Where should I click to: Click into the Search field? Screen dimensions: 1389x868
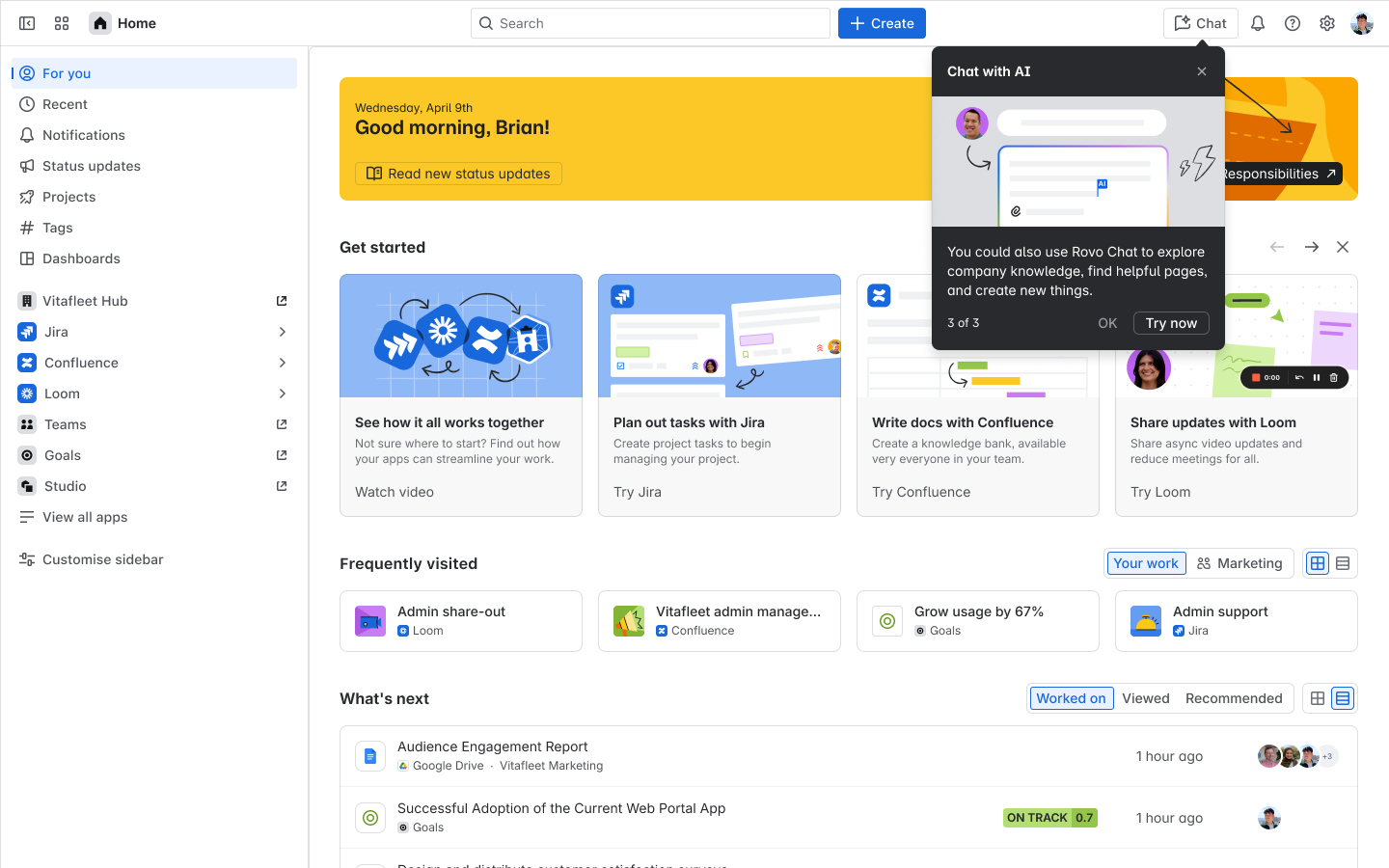(650, 23)
